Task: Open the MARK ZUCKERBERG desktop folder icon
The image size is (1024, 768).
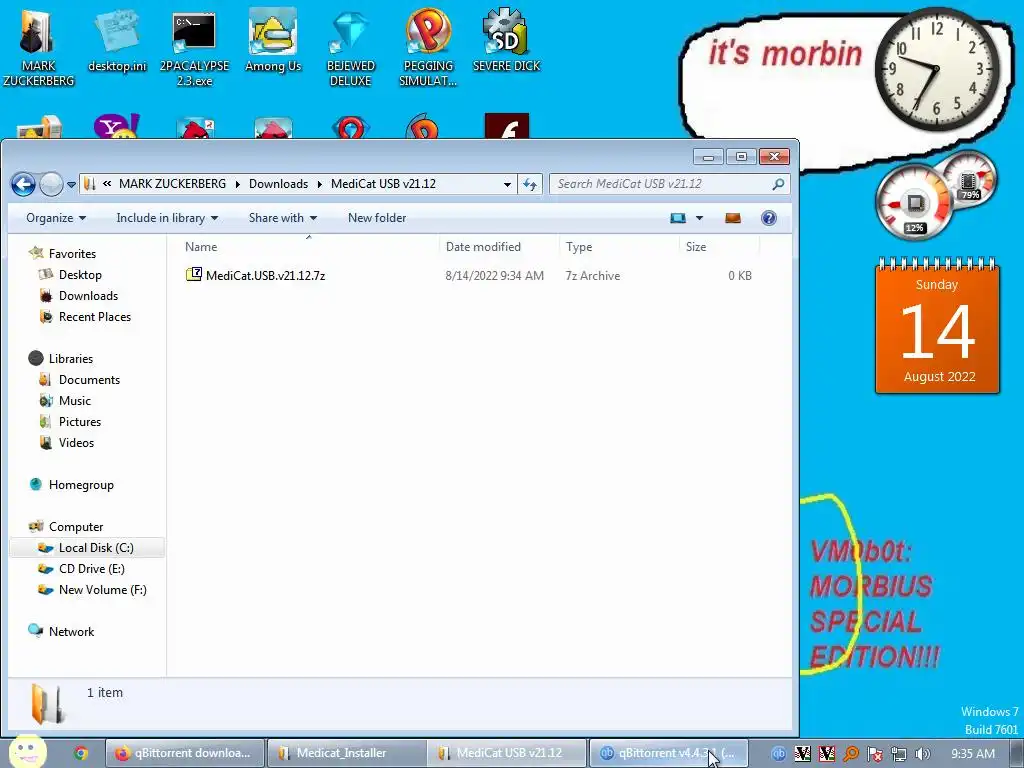Action: 38,47
